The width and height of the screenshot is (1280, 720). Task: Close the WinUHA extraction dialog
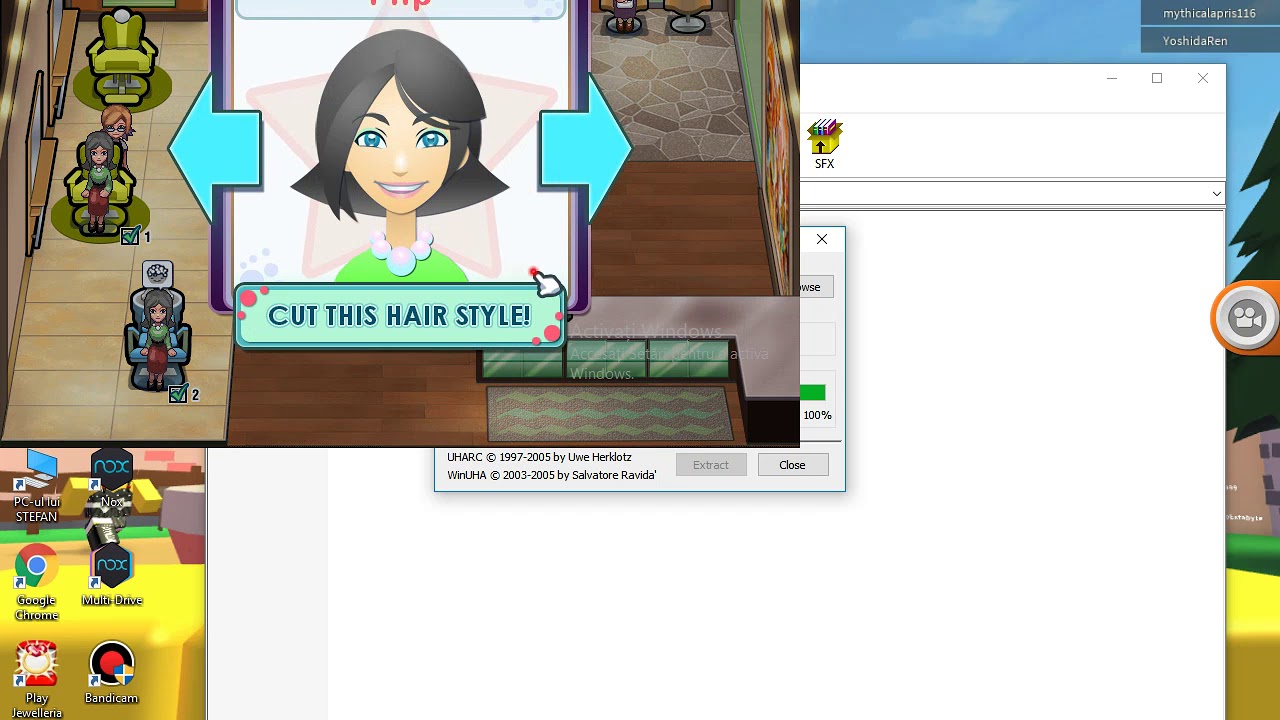pos(822,239)
